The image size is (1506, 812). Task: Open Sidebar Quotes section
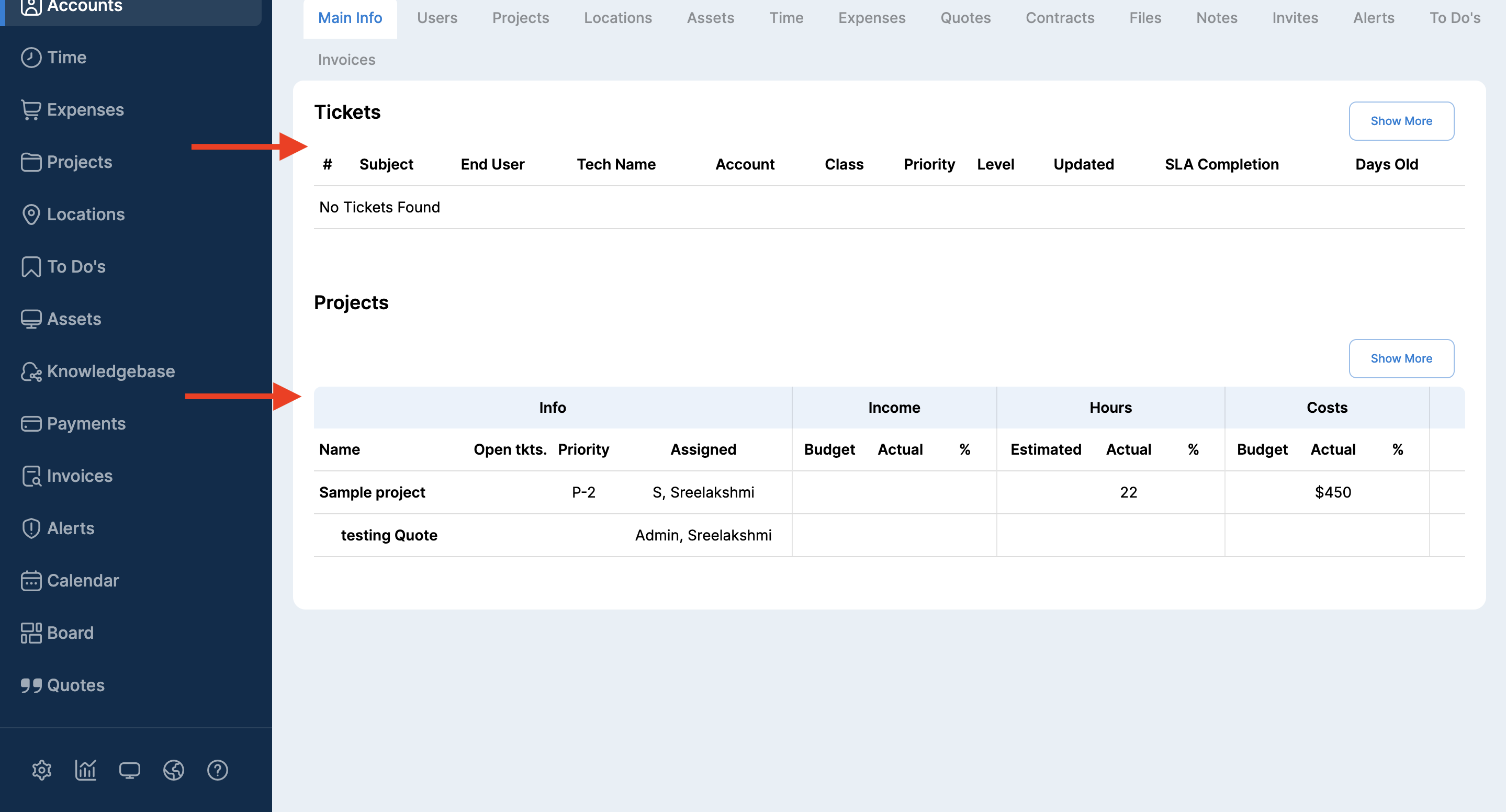click(x=75, y=685)
